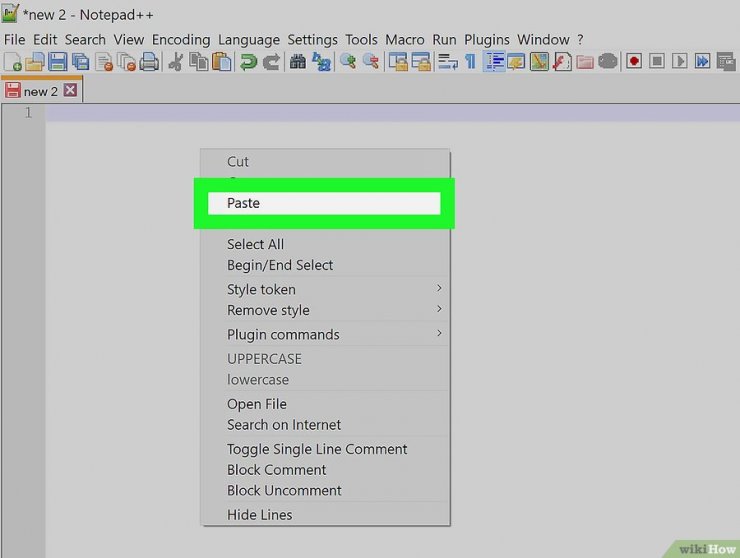Click the green Undo arrow icon

248,62
